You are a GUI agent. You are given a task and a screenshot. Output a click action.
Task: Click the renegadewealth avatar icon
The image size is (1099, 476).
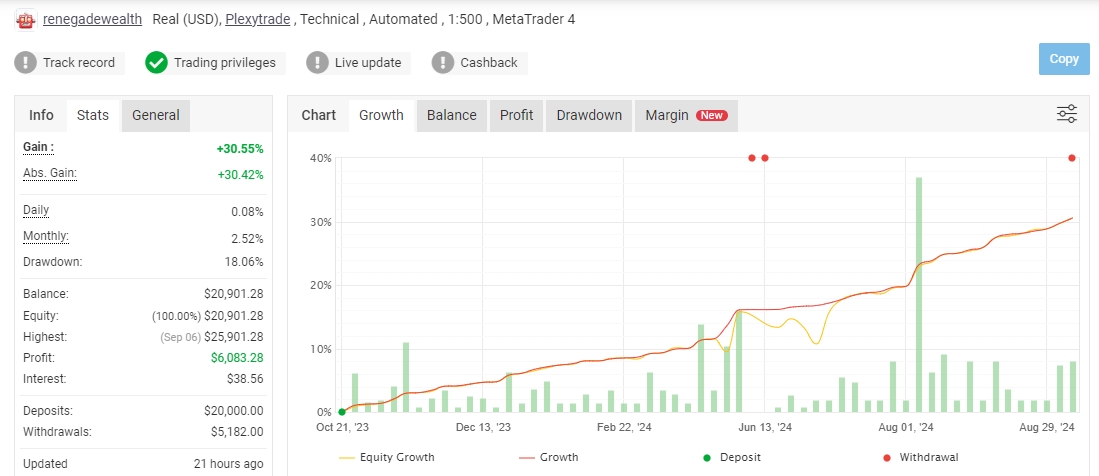coord(26,20)
